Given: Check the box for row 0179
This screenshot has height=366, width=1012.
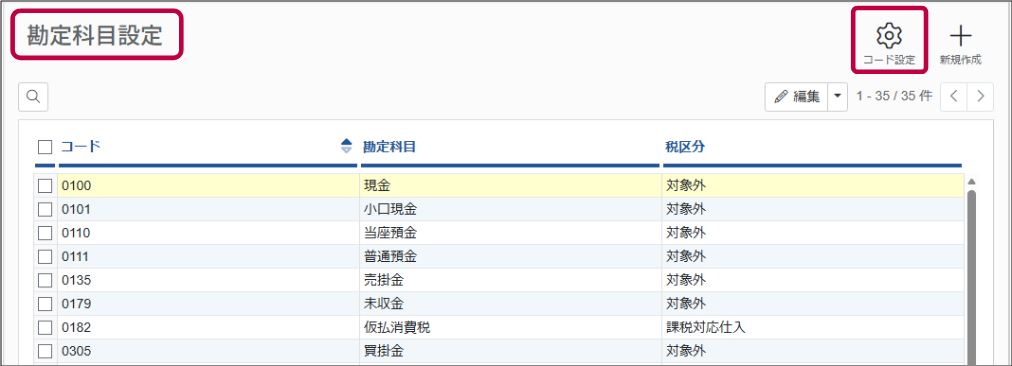Looking at the screenshot, I should coord(45,303).
